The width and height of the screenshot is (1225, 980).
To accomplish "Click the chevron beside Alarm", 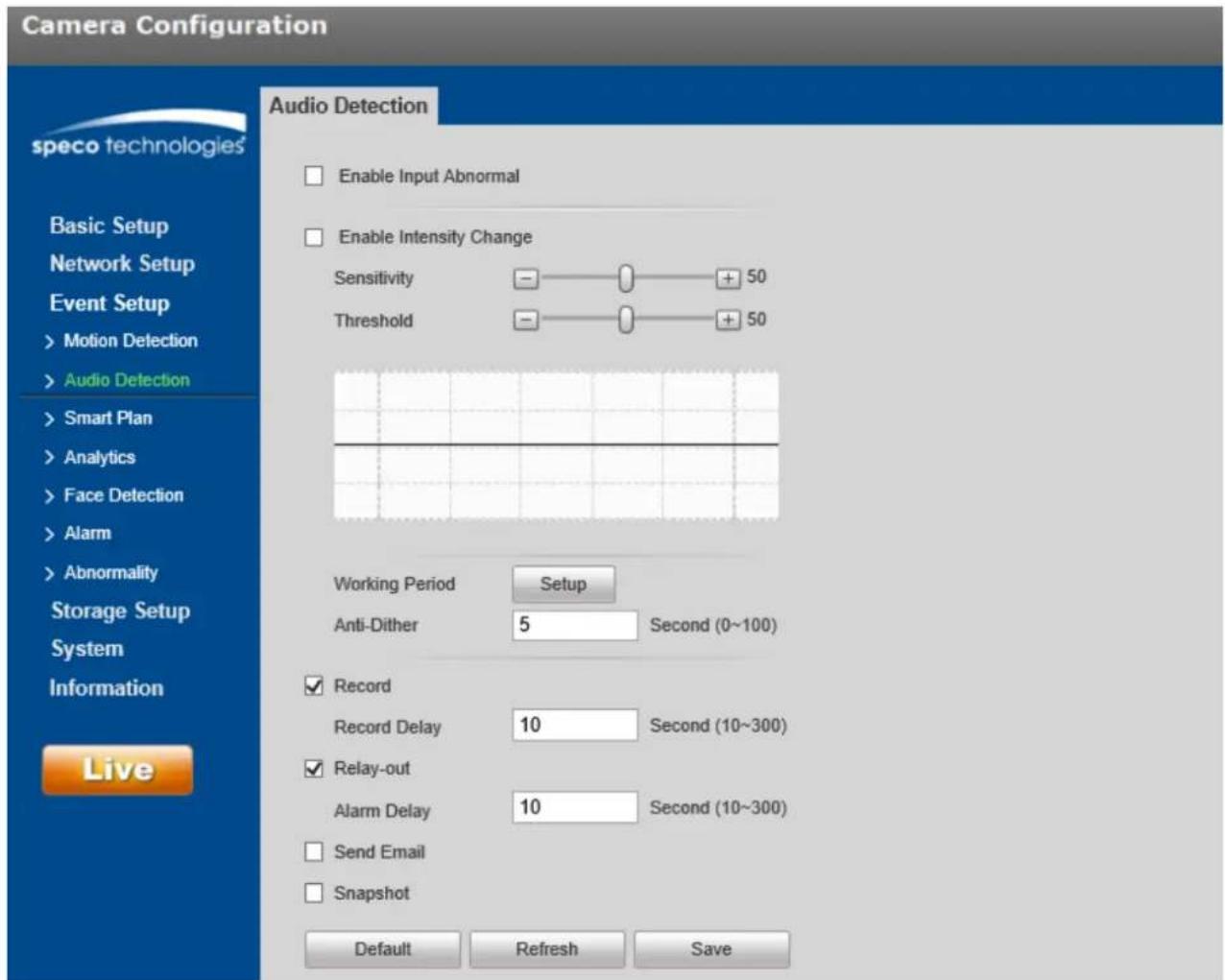I will click(x=49, y=534).
